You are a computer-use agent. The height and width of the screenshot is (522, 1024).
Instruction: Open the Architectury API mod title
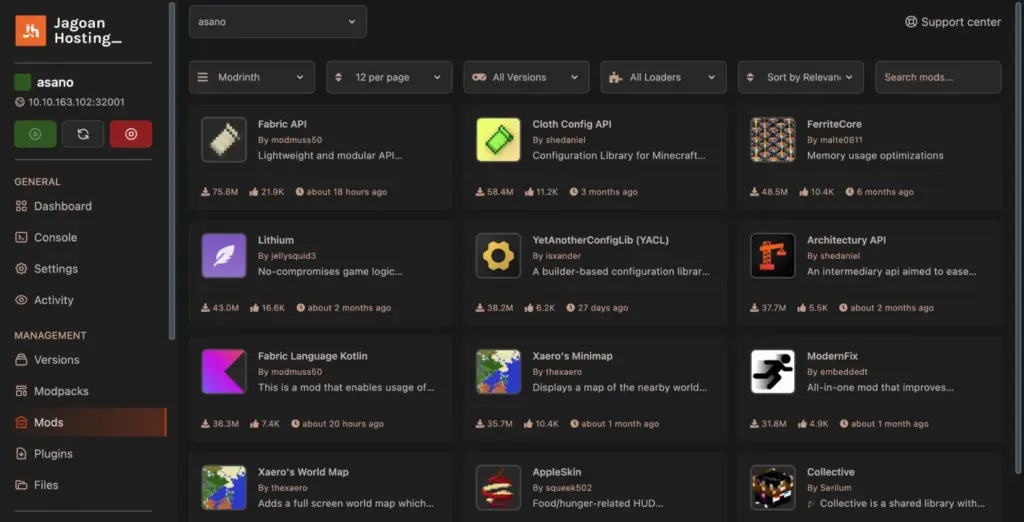tap(846, 240)
